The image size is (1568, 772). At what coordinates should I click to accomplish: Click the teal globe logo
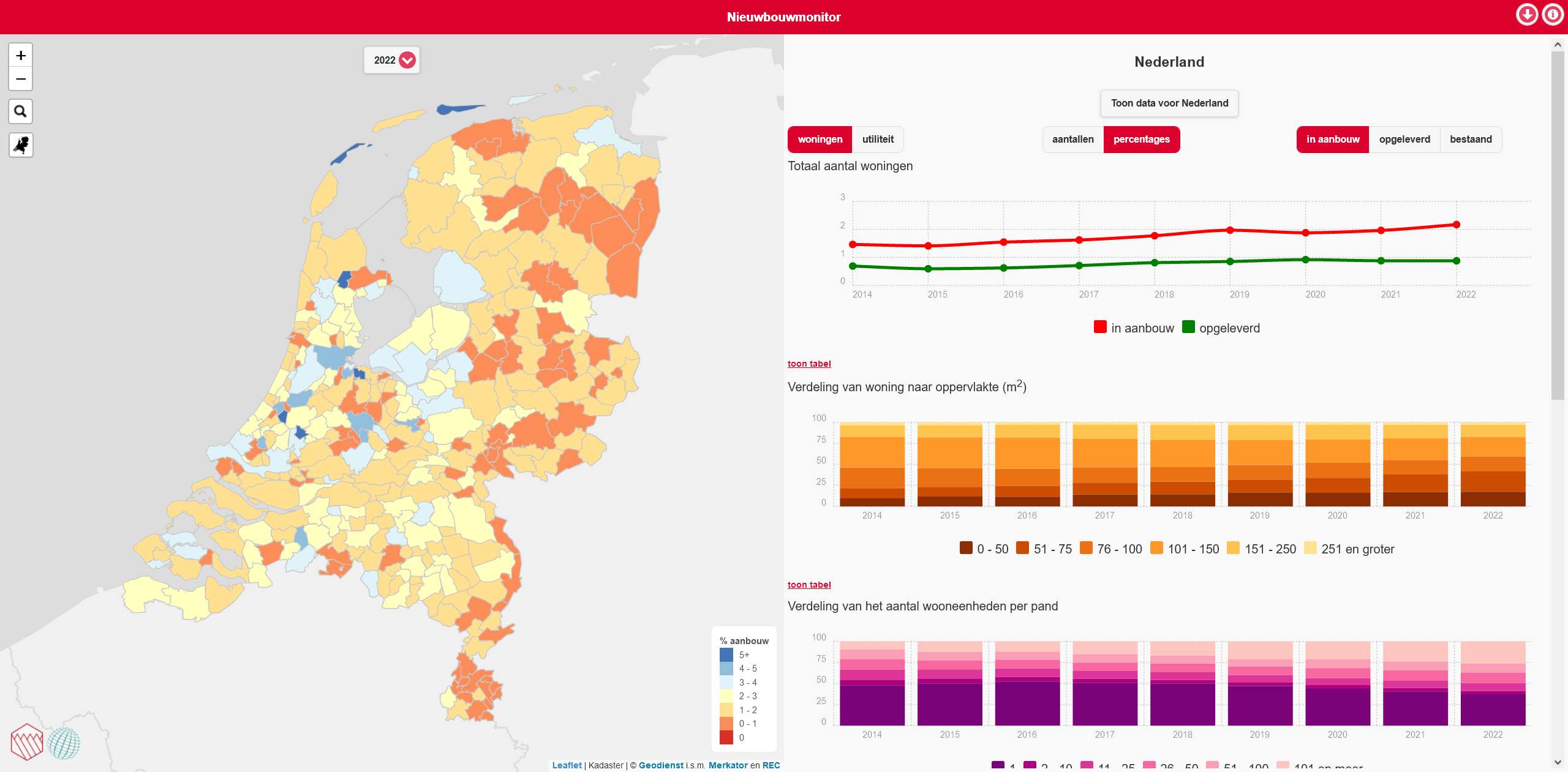(64, 743)
